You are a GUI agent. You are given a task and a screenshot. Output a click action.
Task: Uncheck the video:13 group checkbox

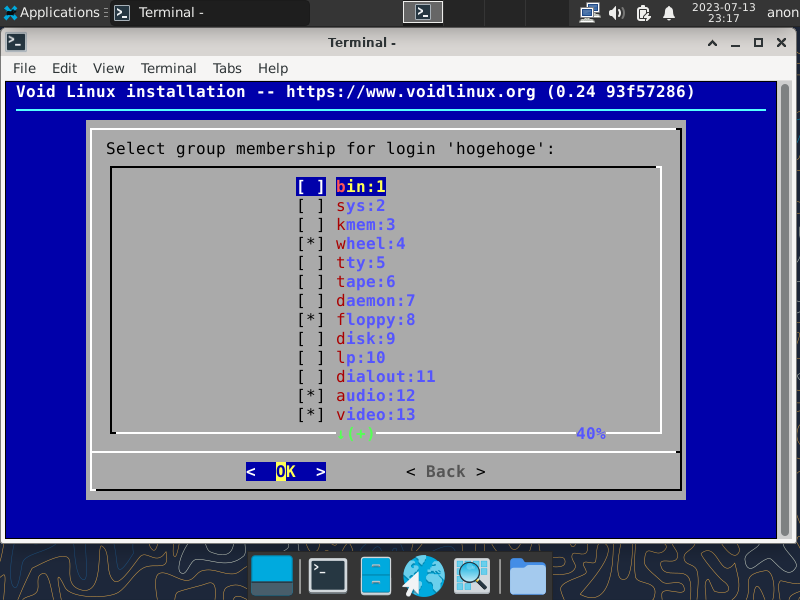(311, 415)
